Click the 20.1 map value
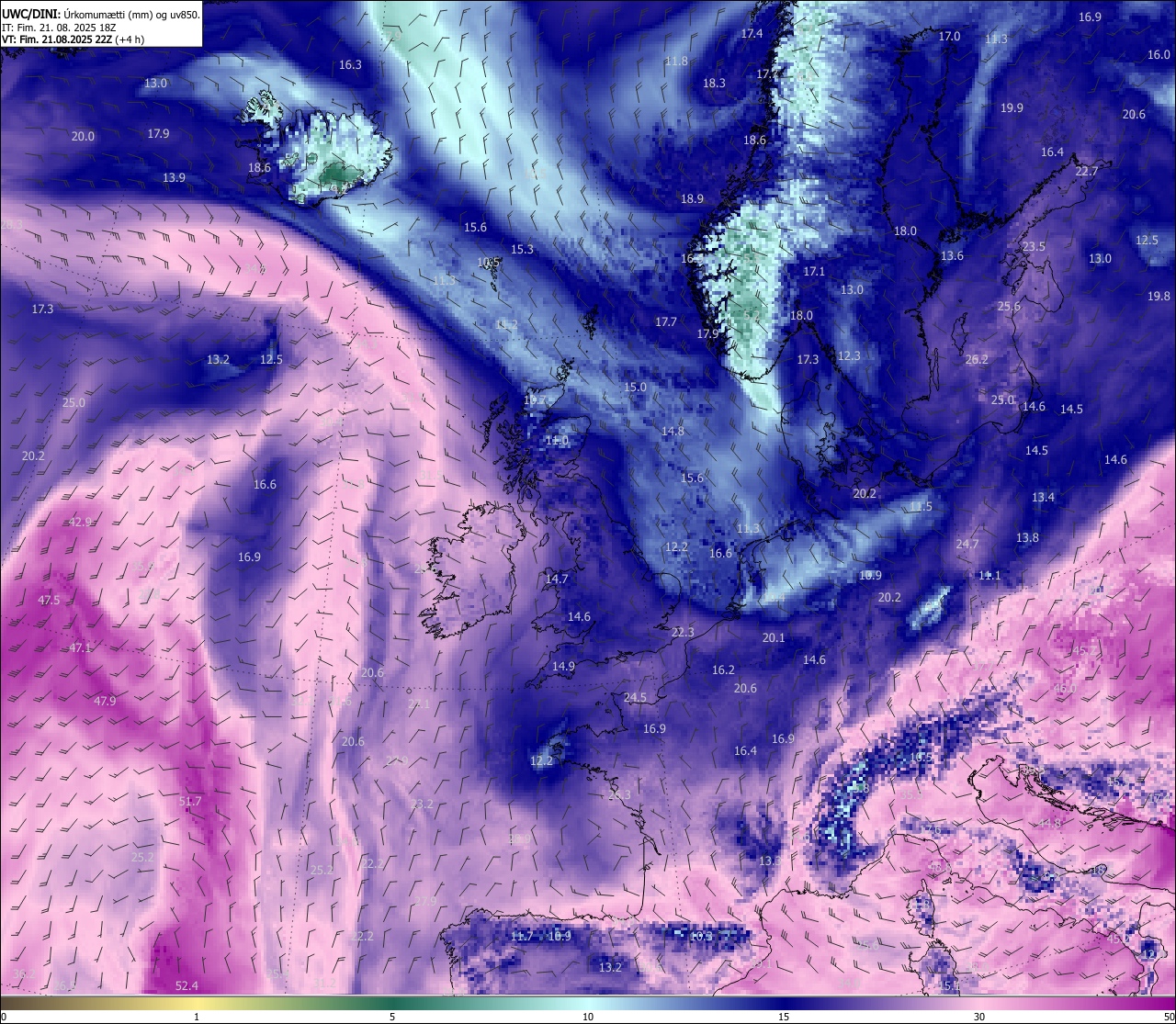This screenshot has width=1176, height=1024. pyautogui.click(x=774, y=638)
